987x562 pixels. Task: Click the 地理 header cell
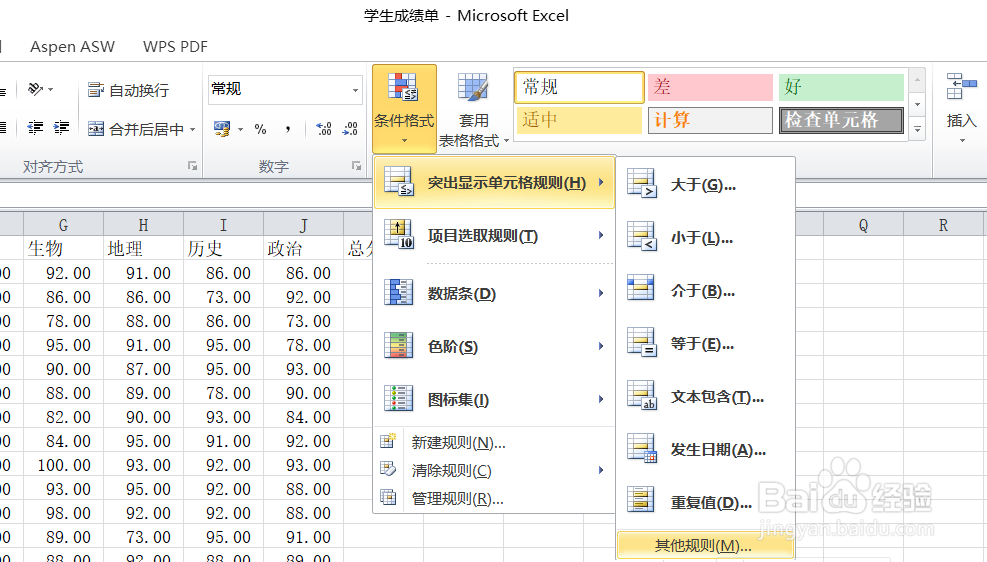[x=144, y=249]
